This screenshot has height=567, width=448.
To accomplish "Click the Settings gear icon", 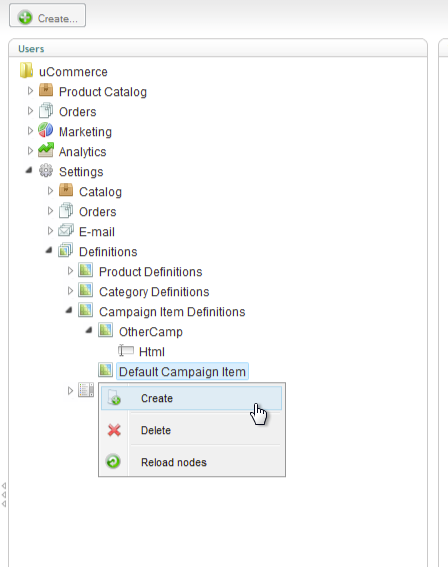I will [46, 170].
